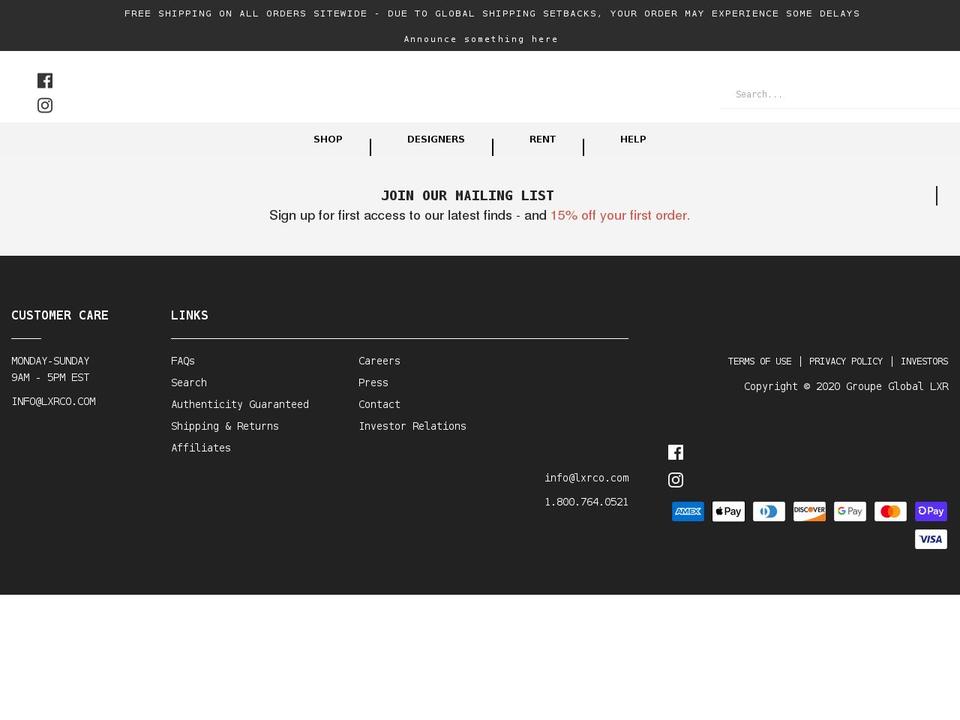Select the Apple Pay payment icon

728,511
